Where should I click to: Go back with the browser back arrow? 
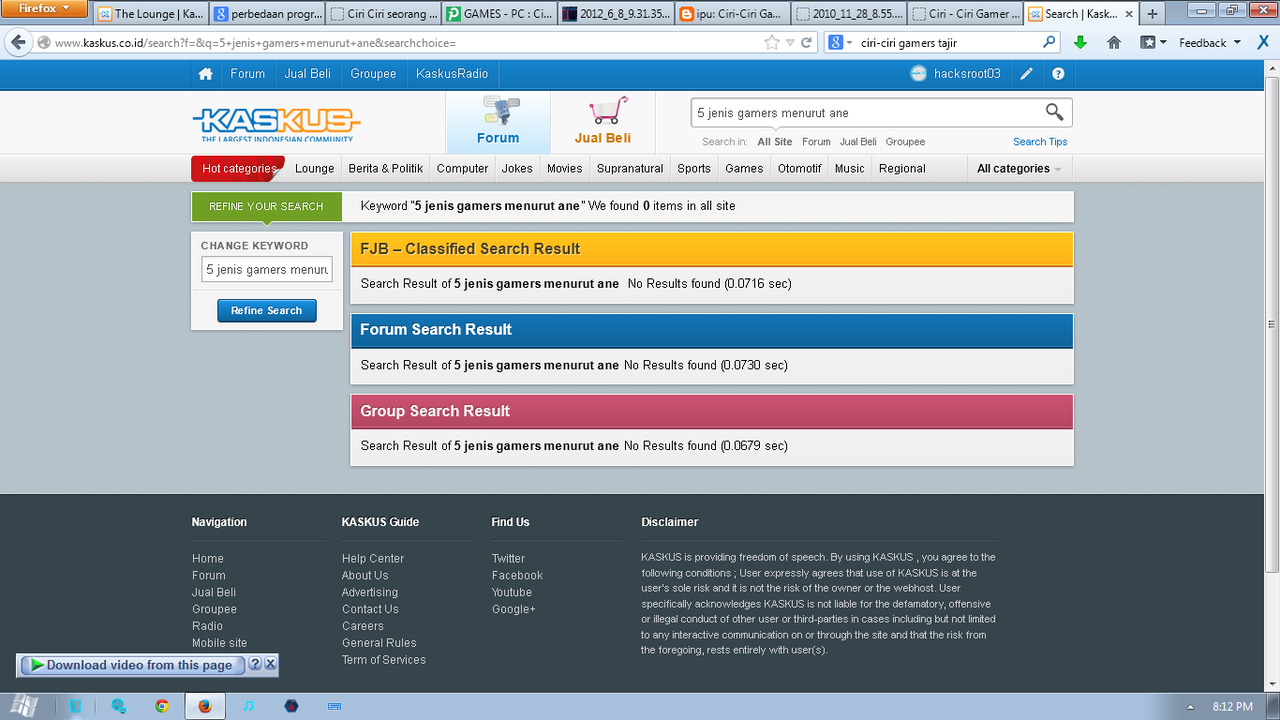click(18, 43)
